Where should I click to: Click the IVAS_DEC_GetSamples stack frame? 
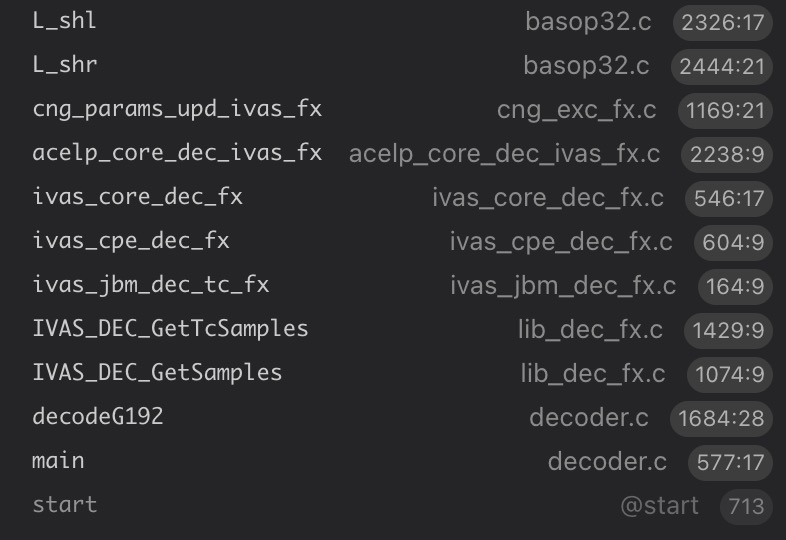[157, 373]
